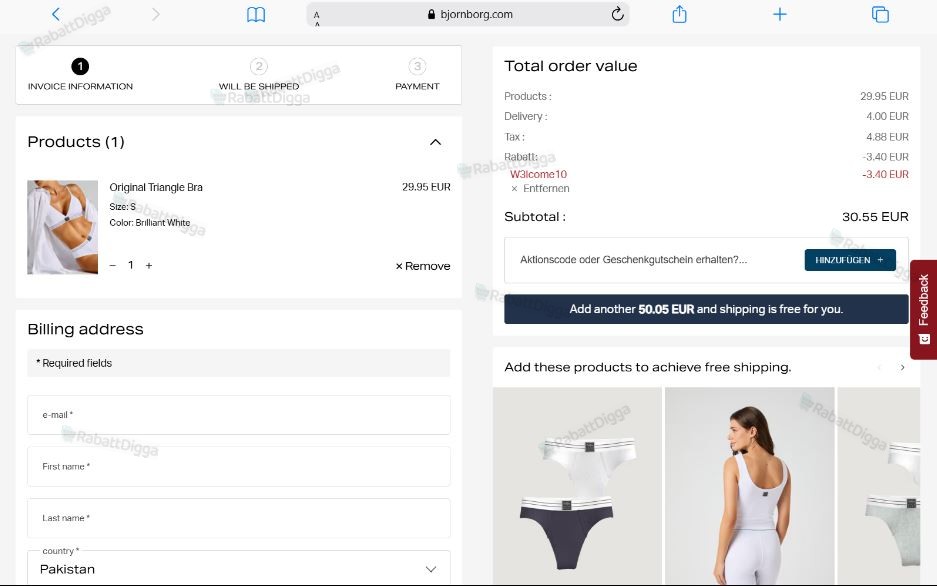Show next recommended products with right arrow
937x586 pixels.
coord(902,367)
